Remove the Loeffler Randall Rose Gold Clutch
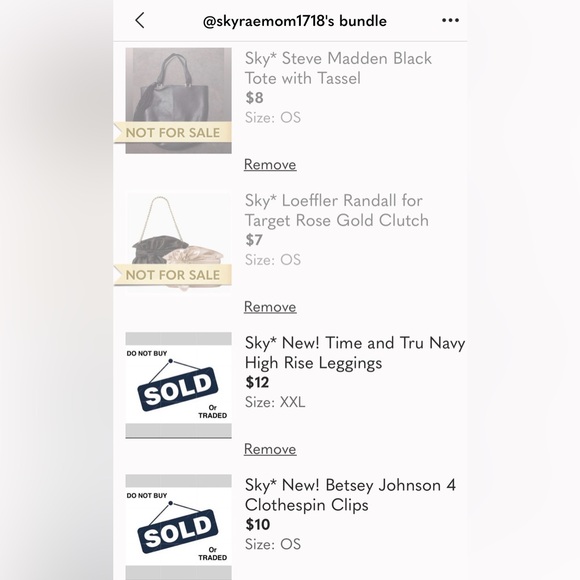 pyautogui.click(x=270, y=307)
